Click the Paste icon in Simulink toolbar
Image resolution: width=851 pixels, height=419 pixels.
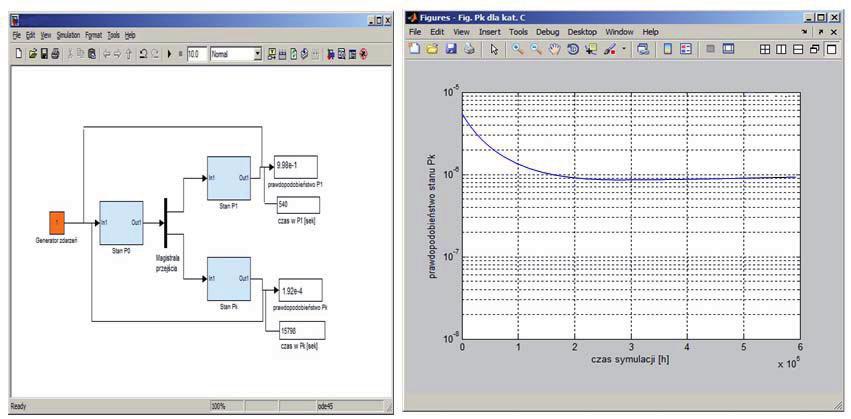(92, 54)
